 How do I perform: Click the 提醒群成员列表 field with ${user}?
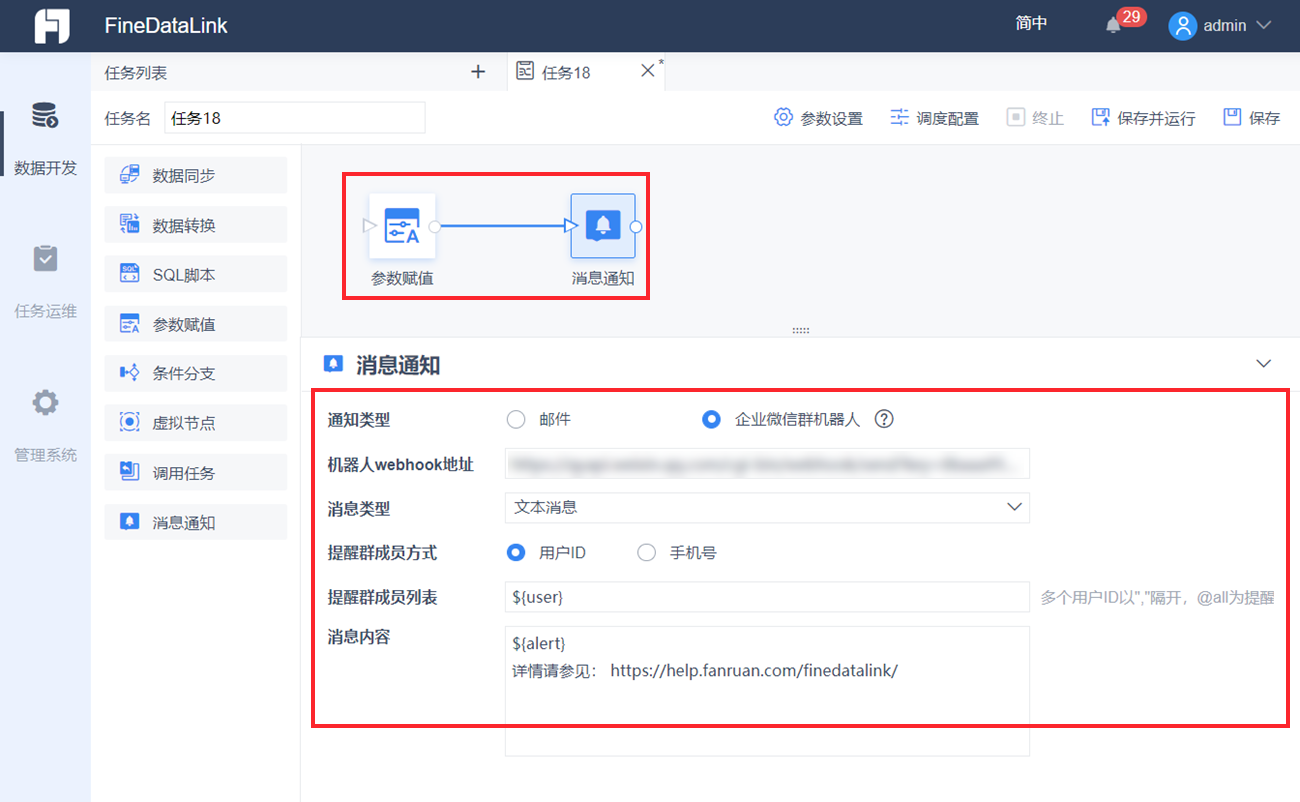tap(767, 597)
